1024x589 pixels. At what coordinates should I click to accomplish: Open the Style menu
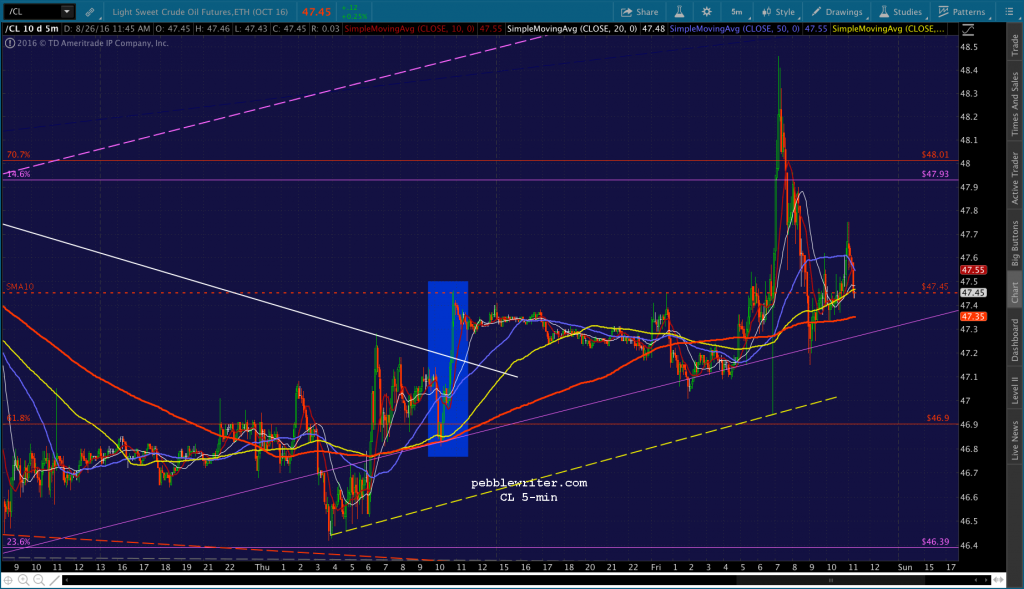pyautogui.click(x=778, y=12)
